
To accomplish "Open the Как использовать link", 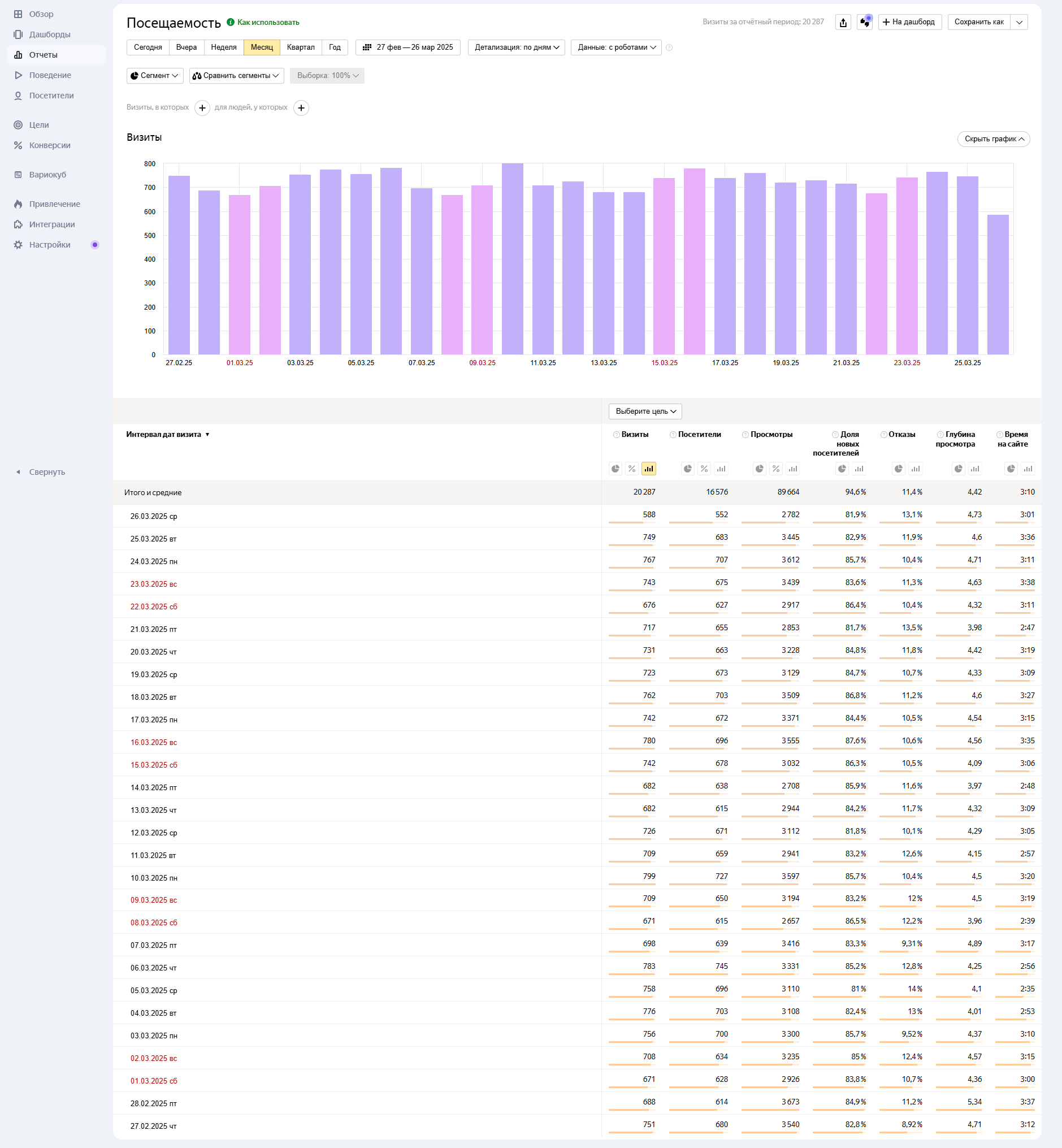I will tap(268, 23).
